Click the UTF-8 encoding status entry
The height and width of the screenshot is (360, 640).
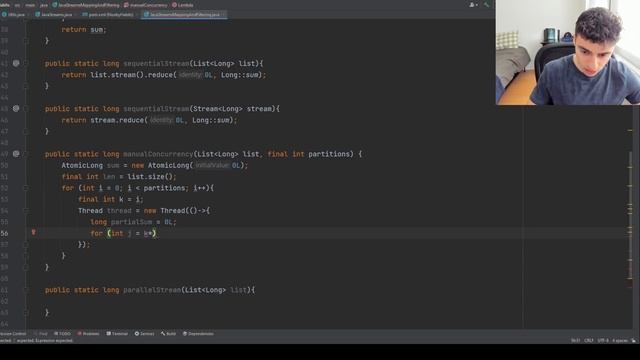[603, 340]
